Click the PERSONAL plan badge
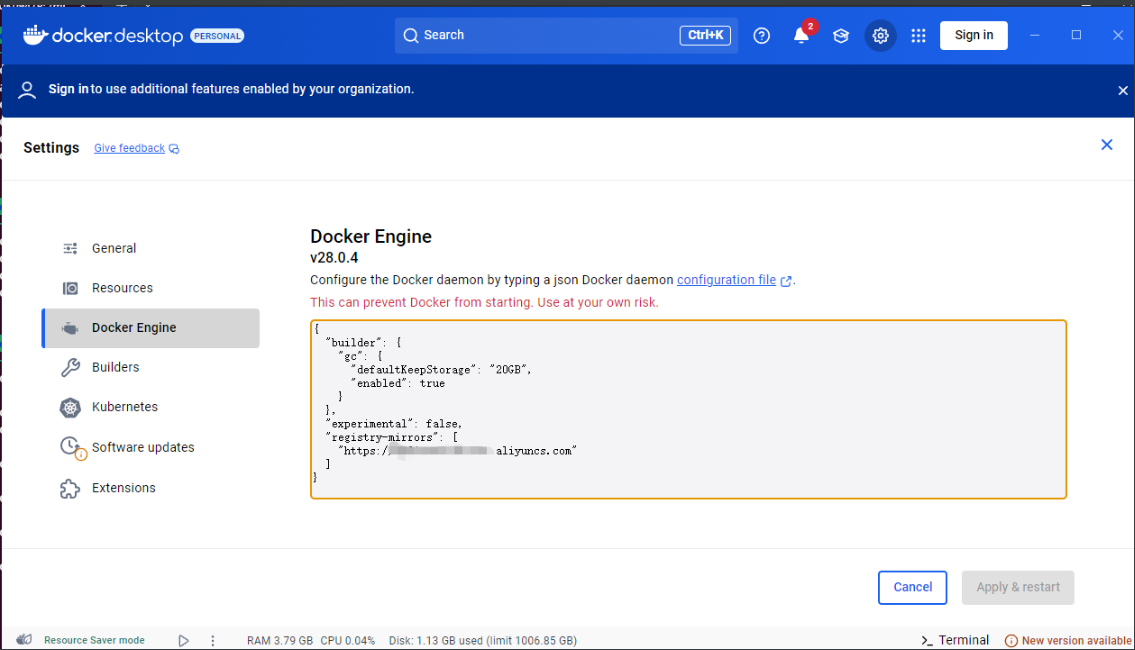 tap(217, 35)
